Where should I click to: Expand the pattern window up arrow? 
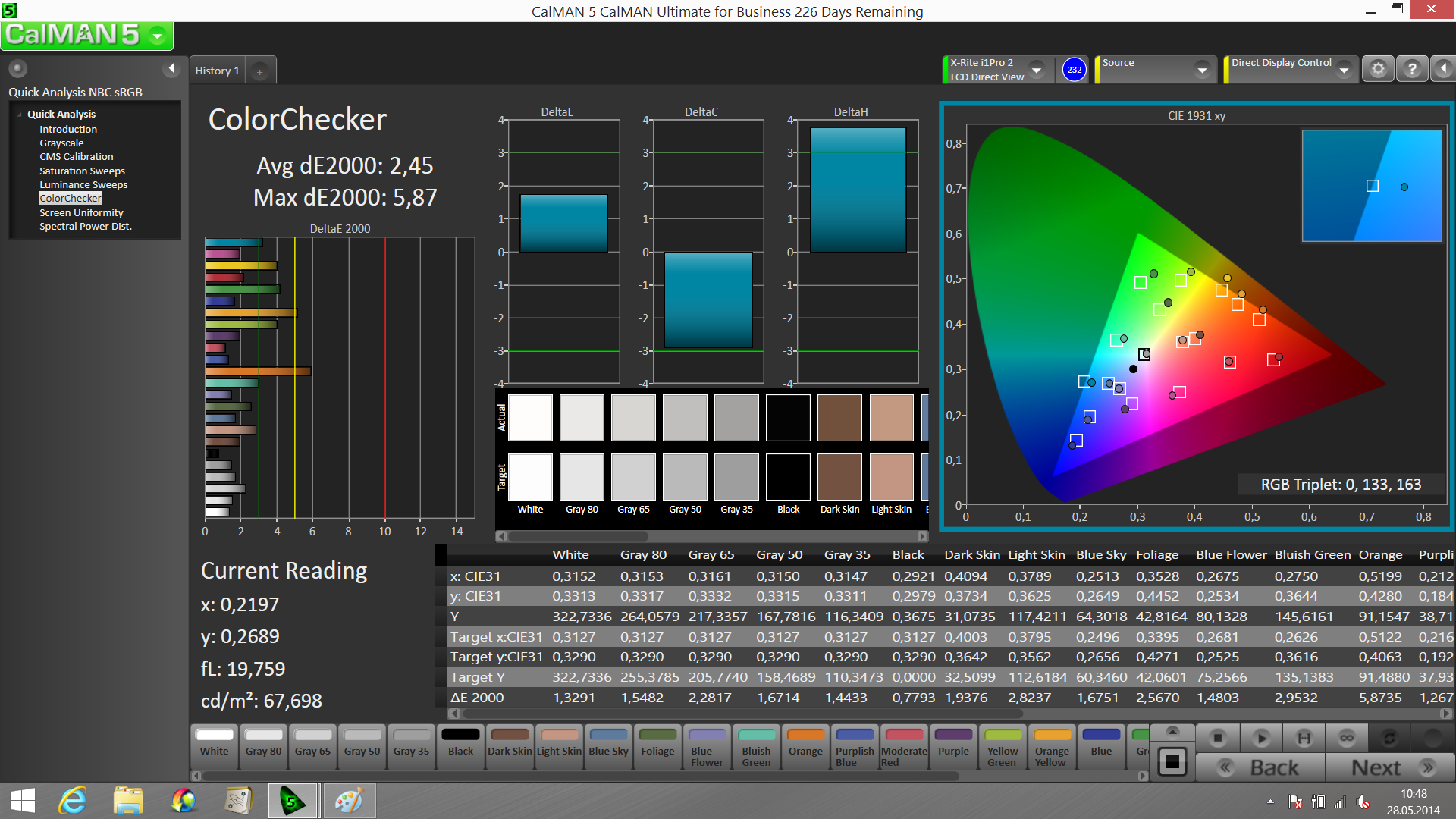click(x=1172, y=732)
